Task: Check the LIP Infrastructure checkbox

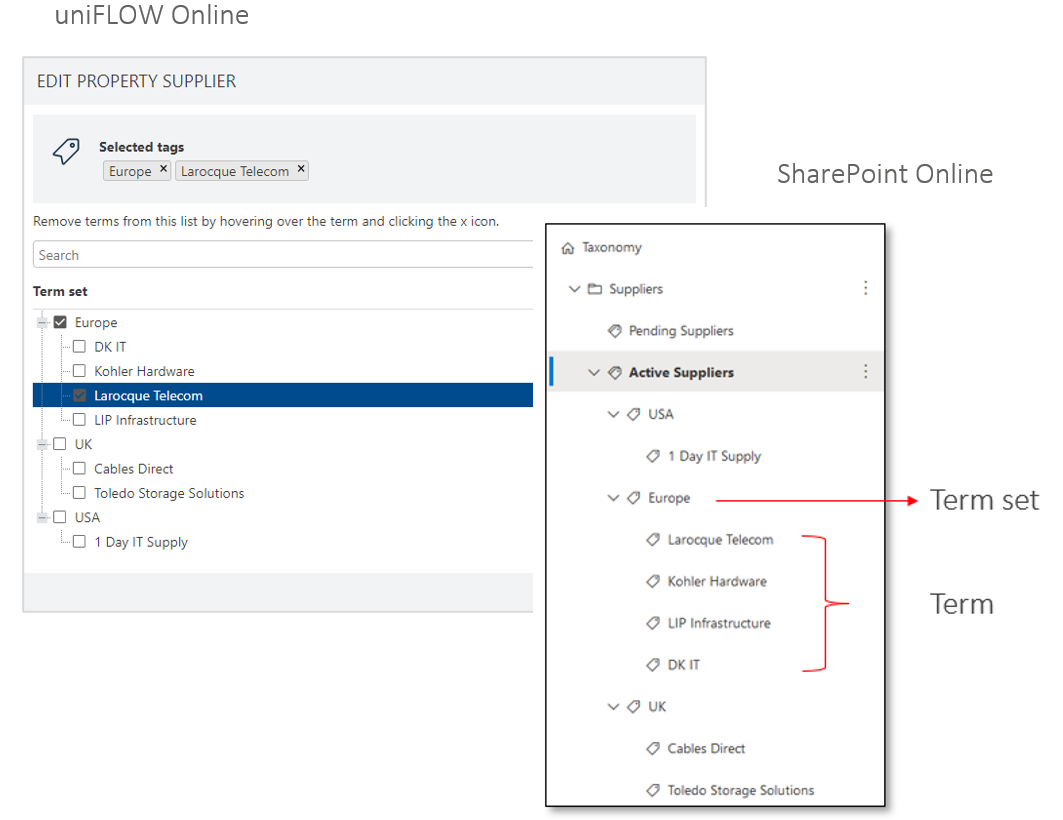Action: pyautogui.click(x=79, y=419)
